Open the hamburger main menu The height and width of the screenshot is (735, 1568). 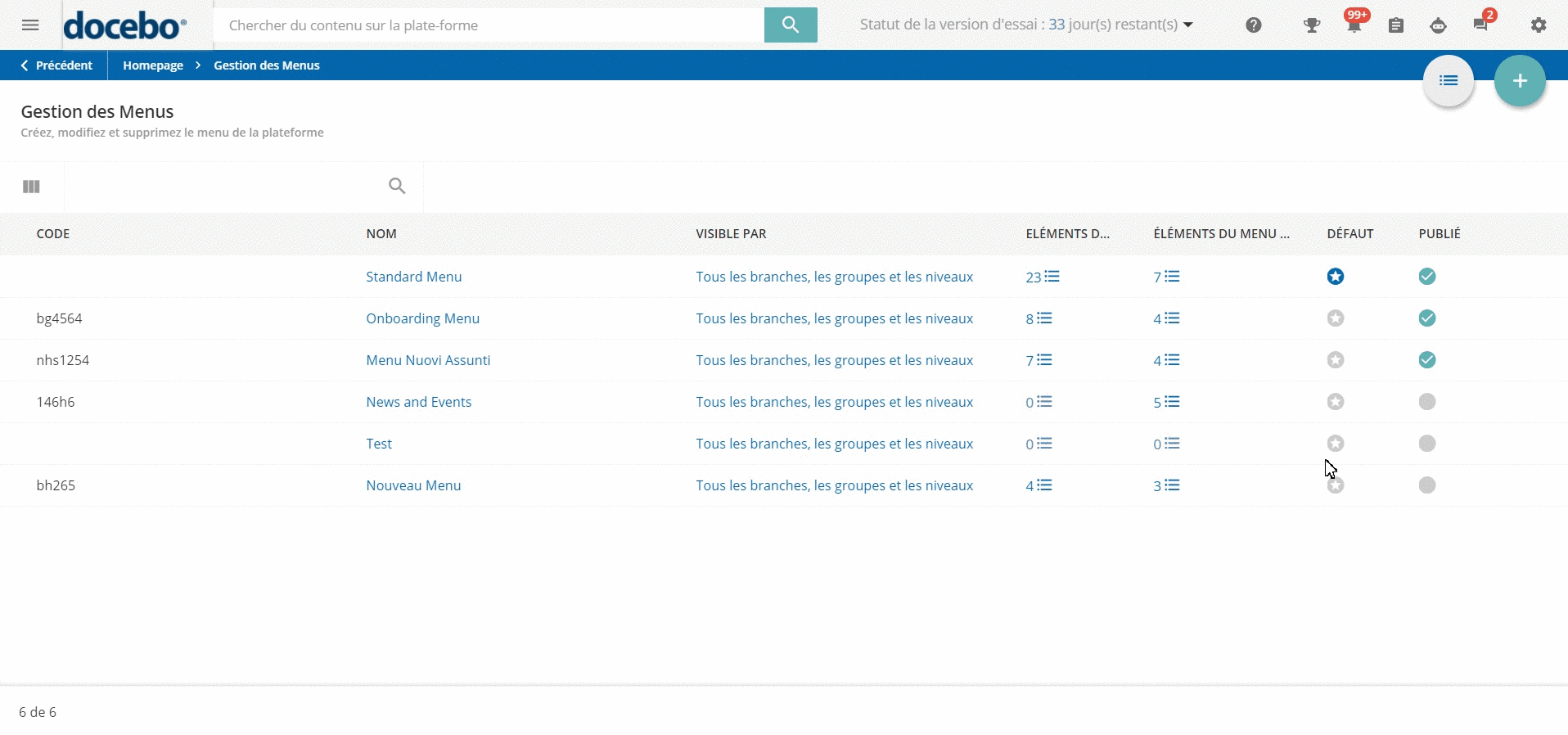(30, 25)
